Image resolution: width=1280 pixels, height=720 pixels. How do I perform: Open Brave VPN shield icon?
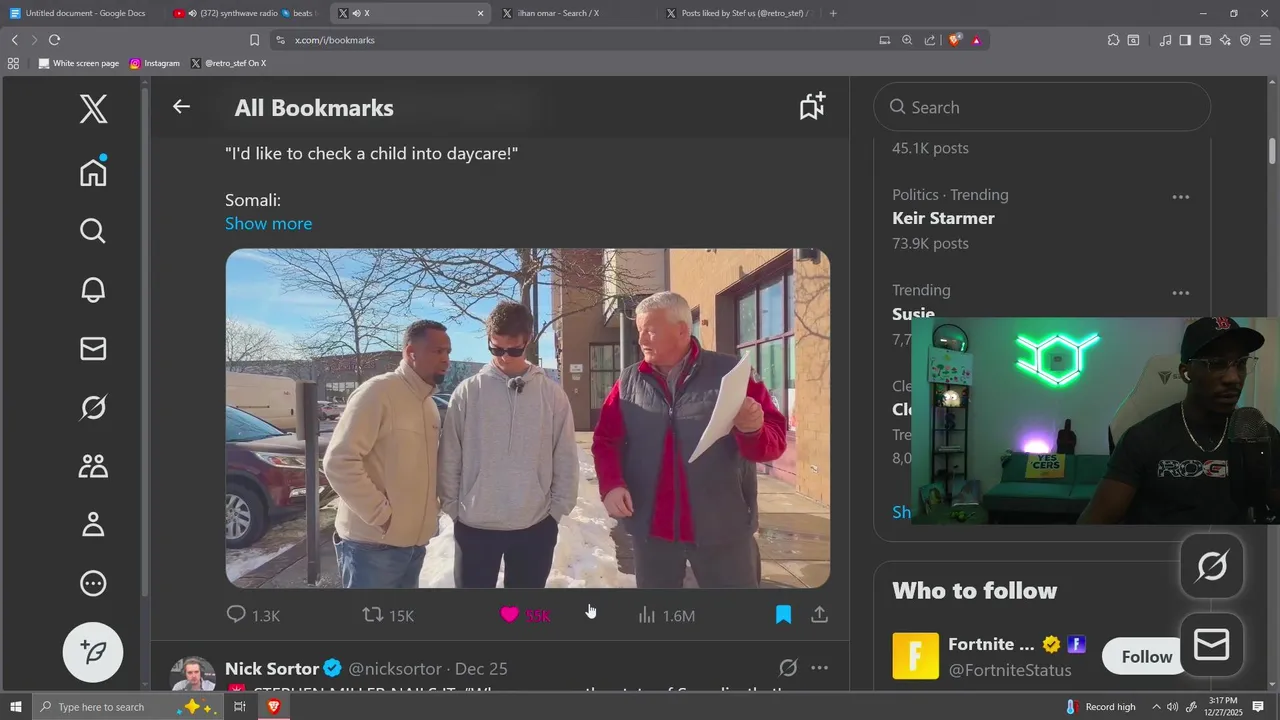tap(1245, 40)
